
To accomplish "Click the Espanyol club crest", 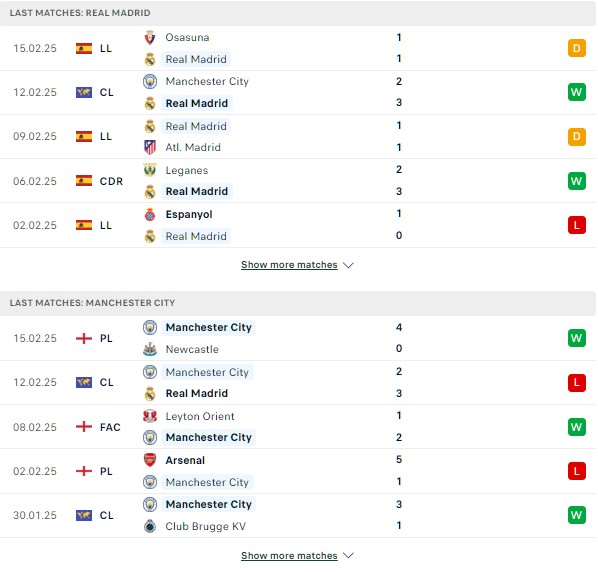I will (x=150, y=215).
